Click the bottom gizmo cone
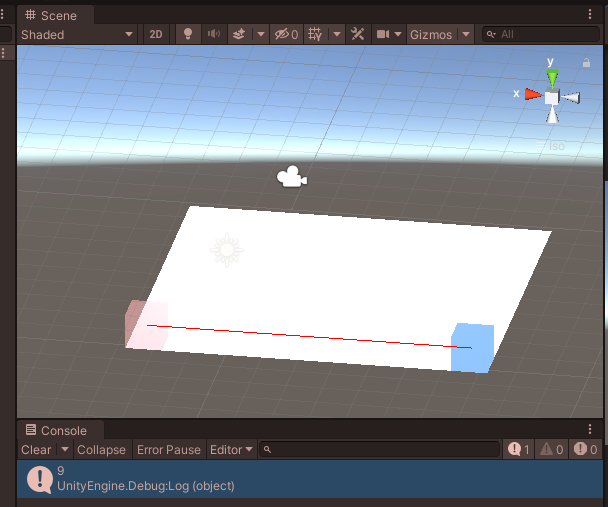 tap(552, 114)
